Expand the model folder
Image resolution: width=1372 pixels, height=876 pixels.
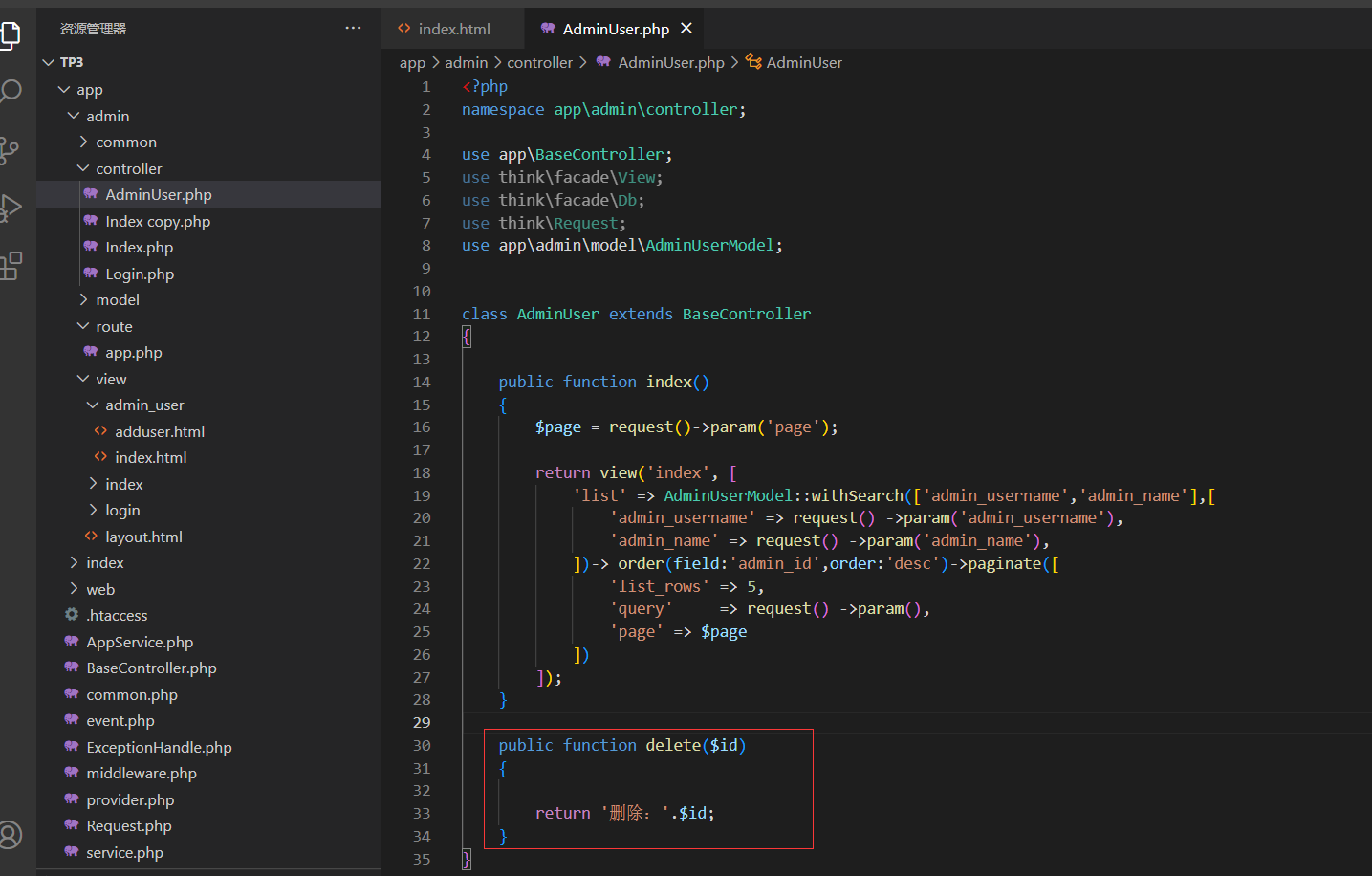[117, 300]
